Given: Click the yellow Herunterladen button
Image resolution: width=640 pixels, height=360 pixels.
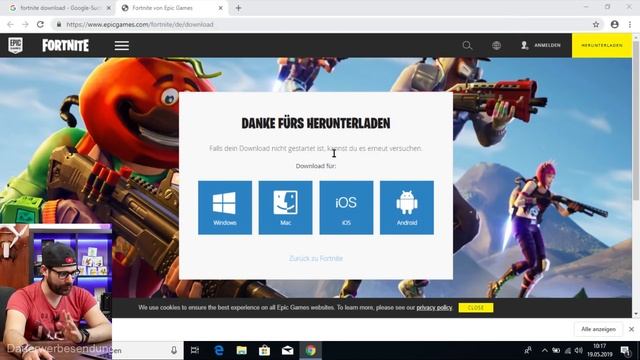Looking at the screenshot, I should pos(602,45).
